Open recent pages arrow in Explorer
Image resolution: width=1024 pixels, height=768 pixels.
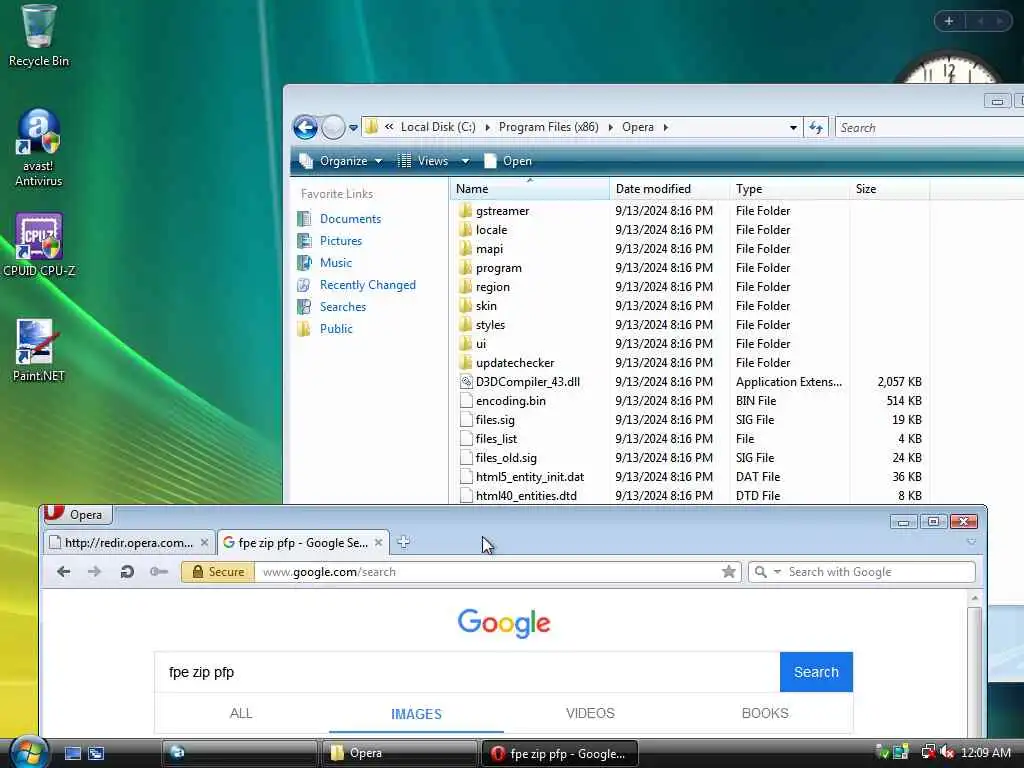click(x=353, y=128)
